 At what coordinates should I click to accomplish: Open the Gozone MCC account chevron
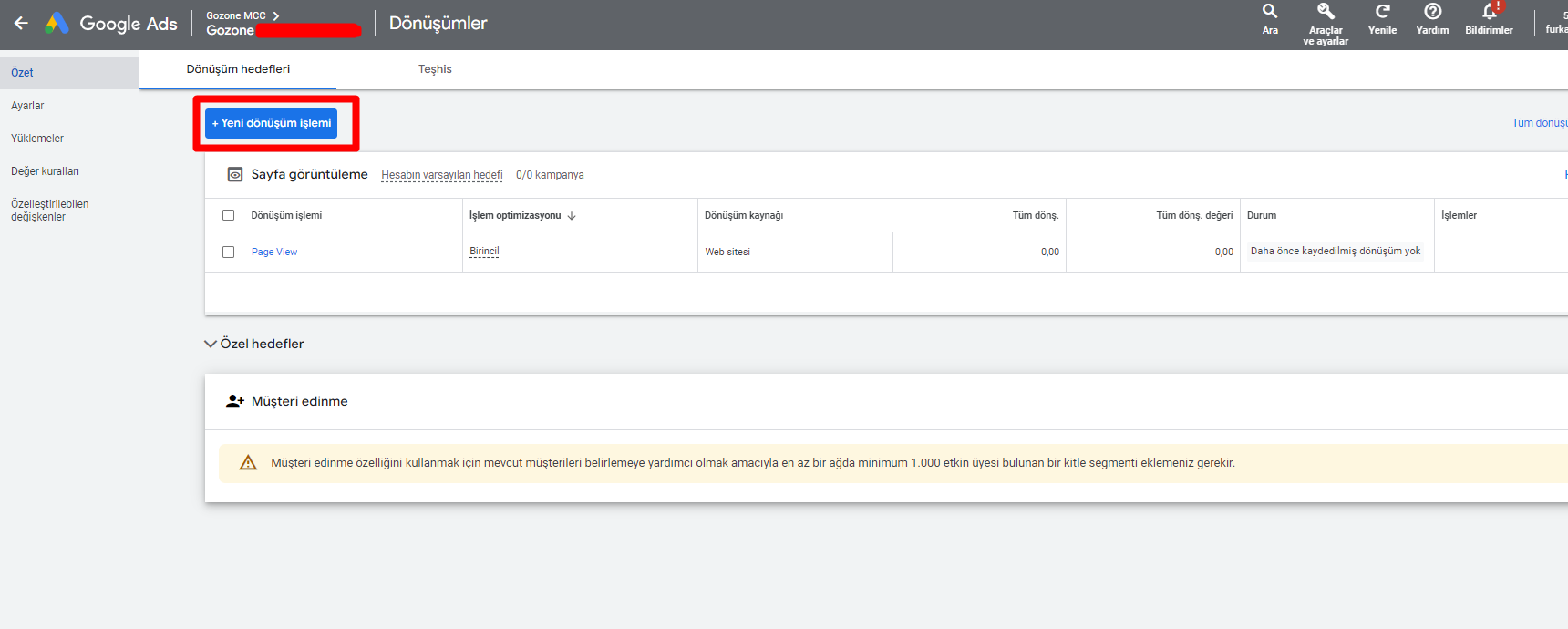pos(276,15)
